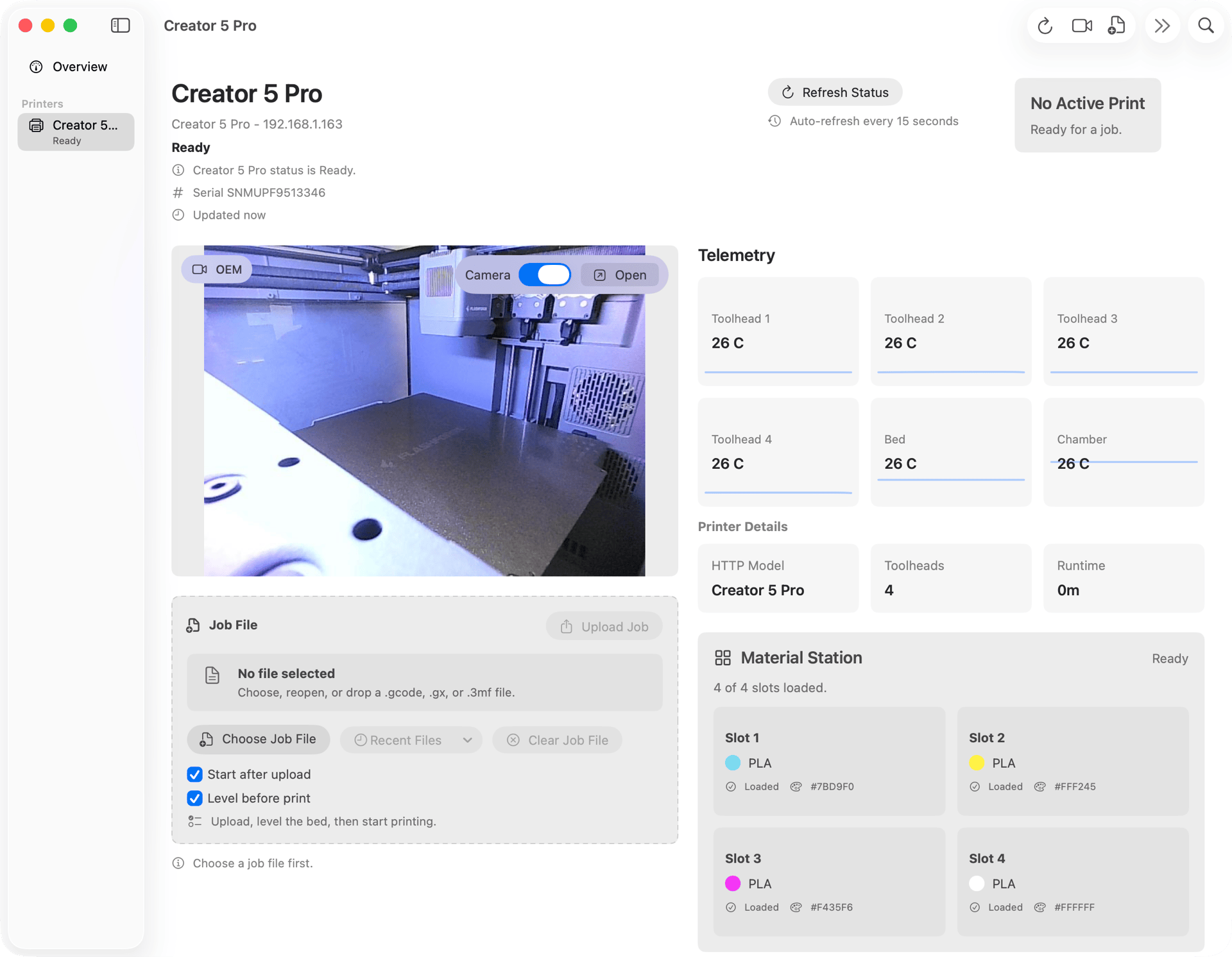Click the #F435F6 hex color text

tap(831, 908)
